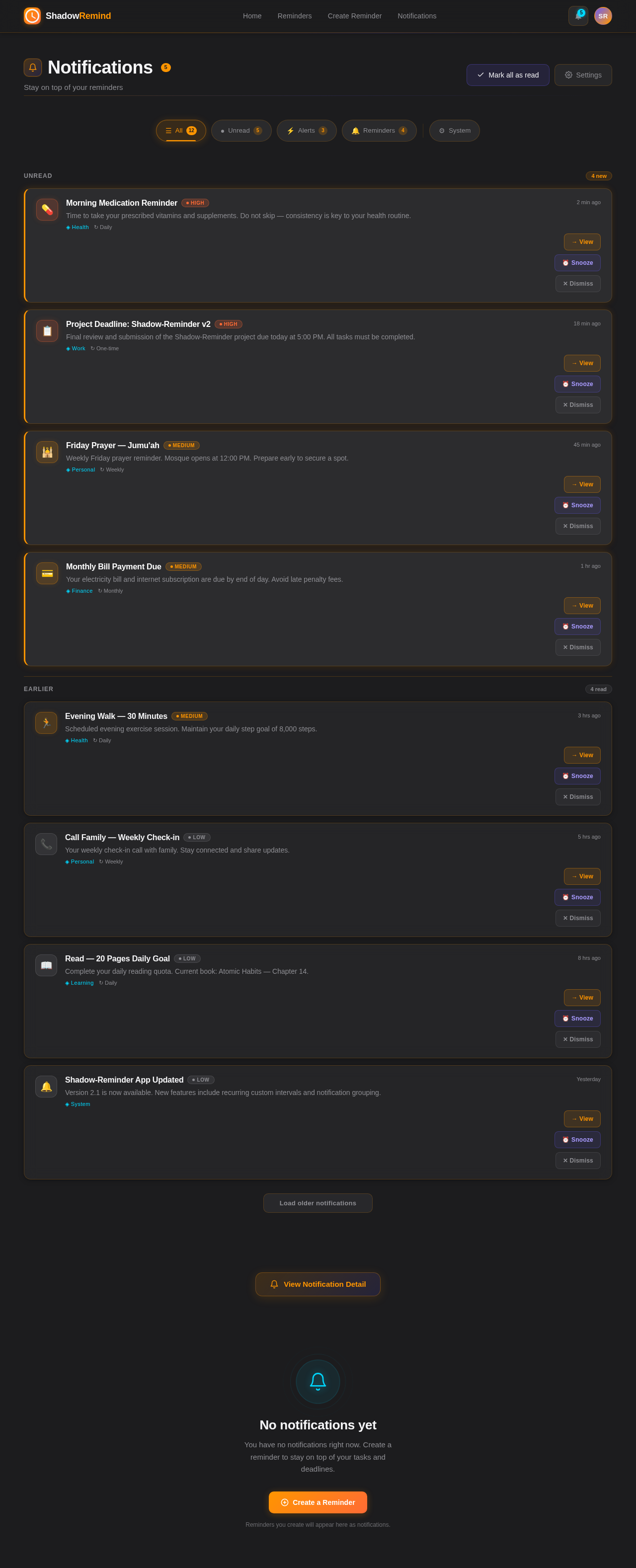Toggle the System filter
Screen dimensions: 636x1568
click(x=454, y=130)
